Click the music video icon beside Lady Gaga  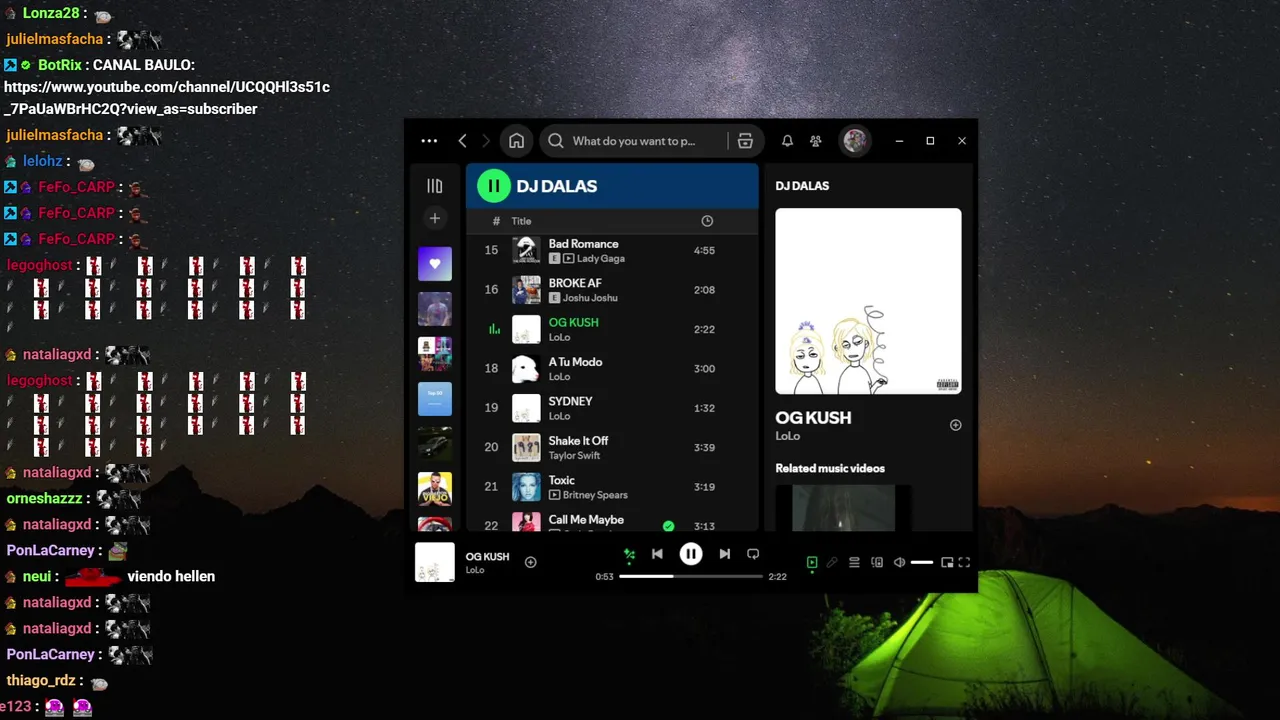(568, 259)
